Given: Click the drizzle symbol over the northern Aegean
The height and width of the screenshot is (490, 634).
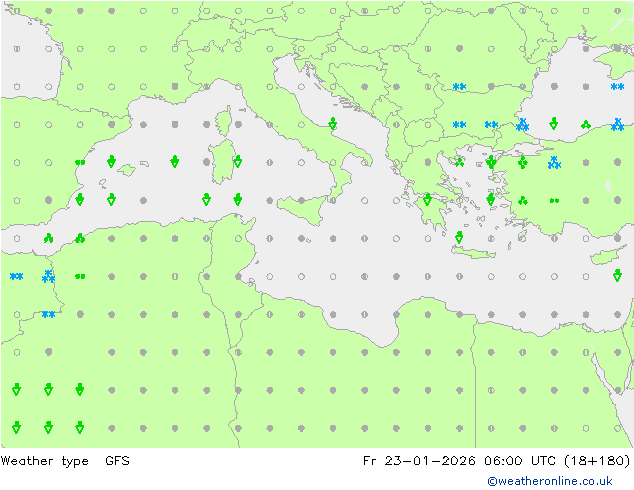Looking at the screenshot, I should click(459, 163).
